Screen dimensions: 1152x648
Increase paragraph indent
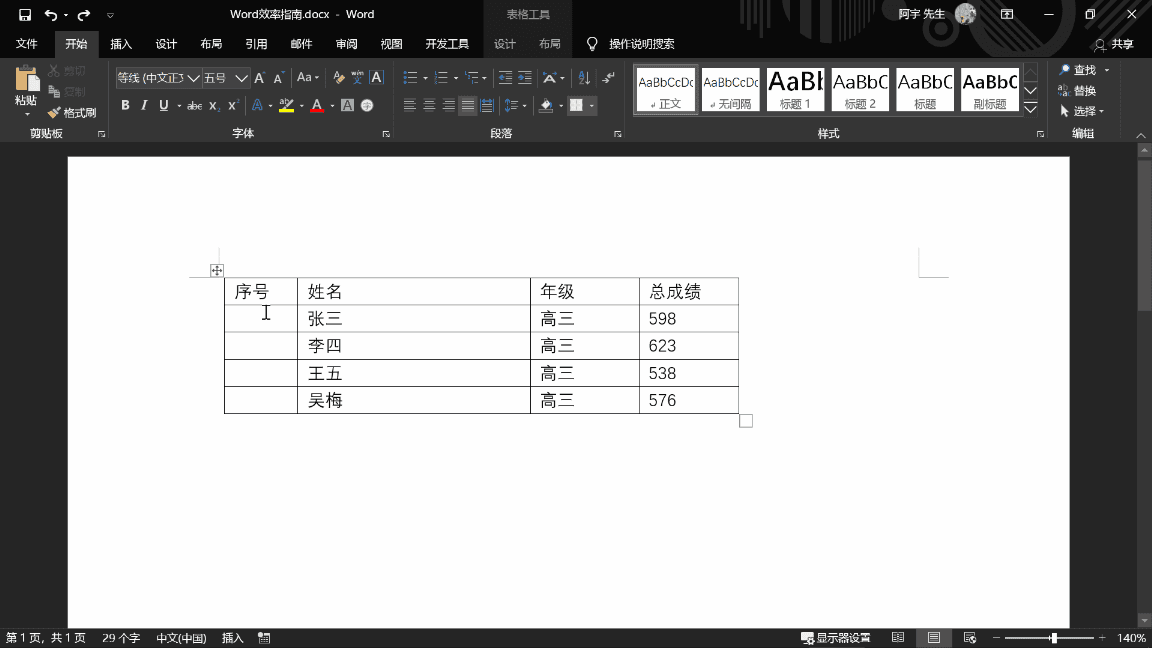525,78
